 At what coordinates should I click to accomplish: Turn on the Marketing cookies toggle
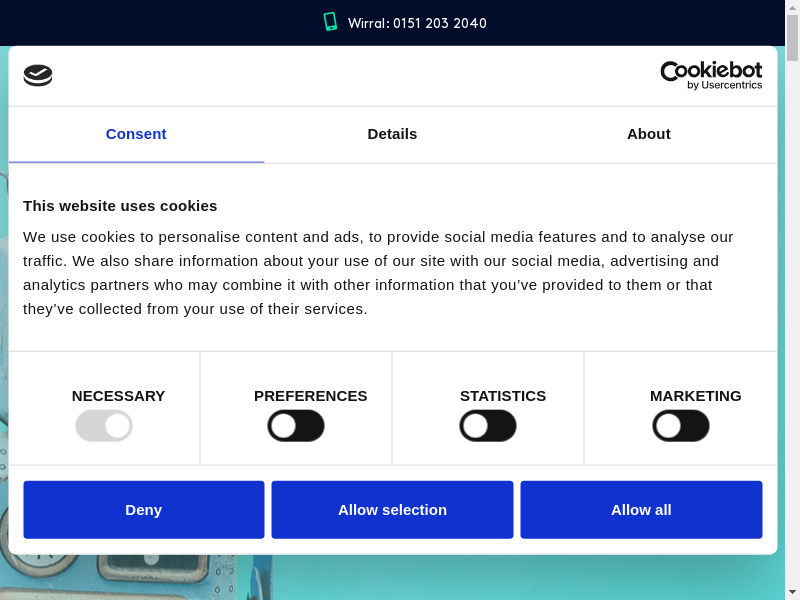coord(681,426)
